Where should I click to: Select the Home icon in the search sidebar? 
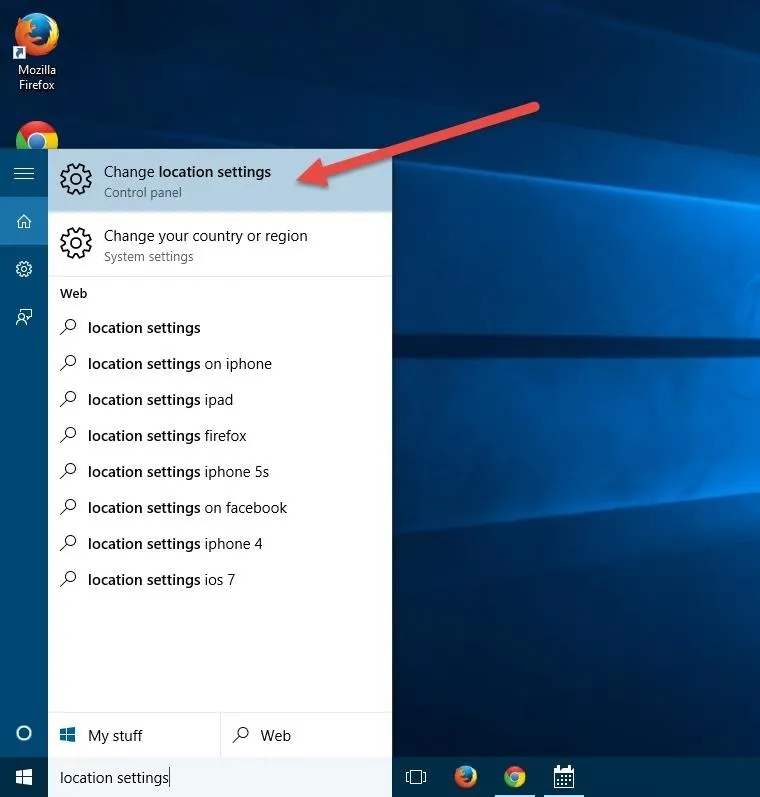pos(24,222)
